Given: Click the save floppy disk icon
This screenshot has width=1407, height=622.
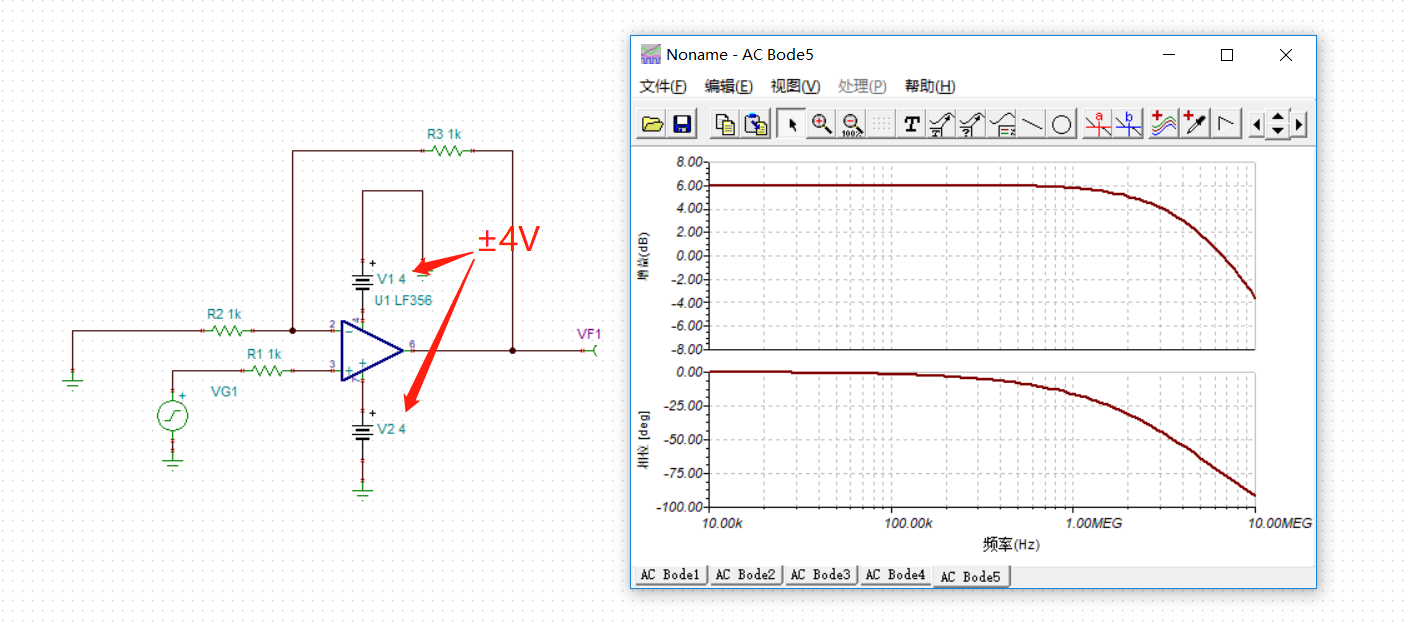Looking at the screenshot, I should coord(682,124).
